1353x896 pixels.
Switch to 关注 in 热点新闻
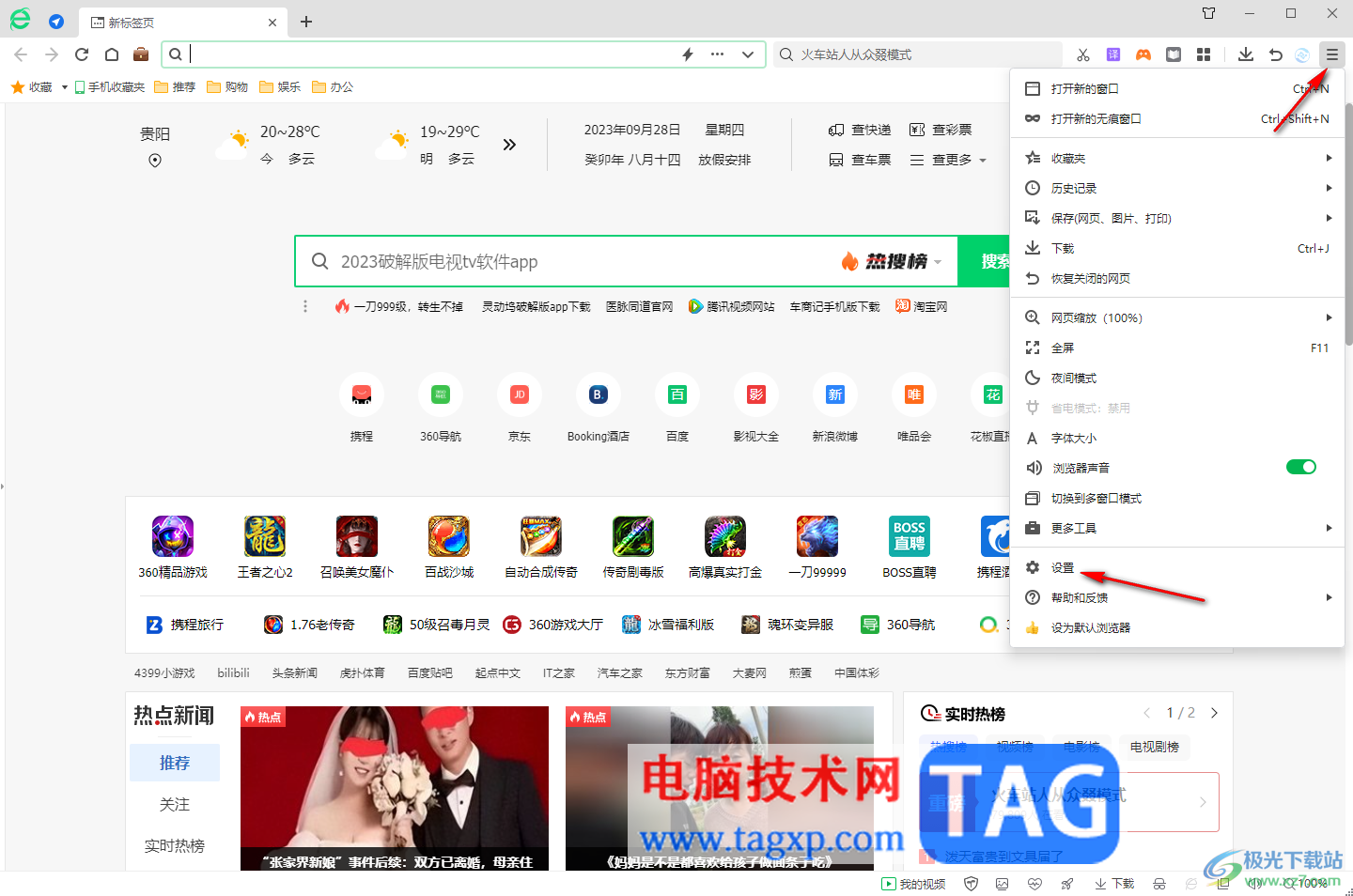pyautogui.click(x=175, y=804)
